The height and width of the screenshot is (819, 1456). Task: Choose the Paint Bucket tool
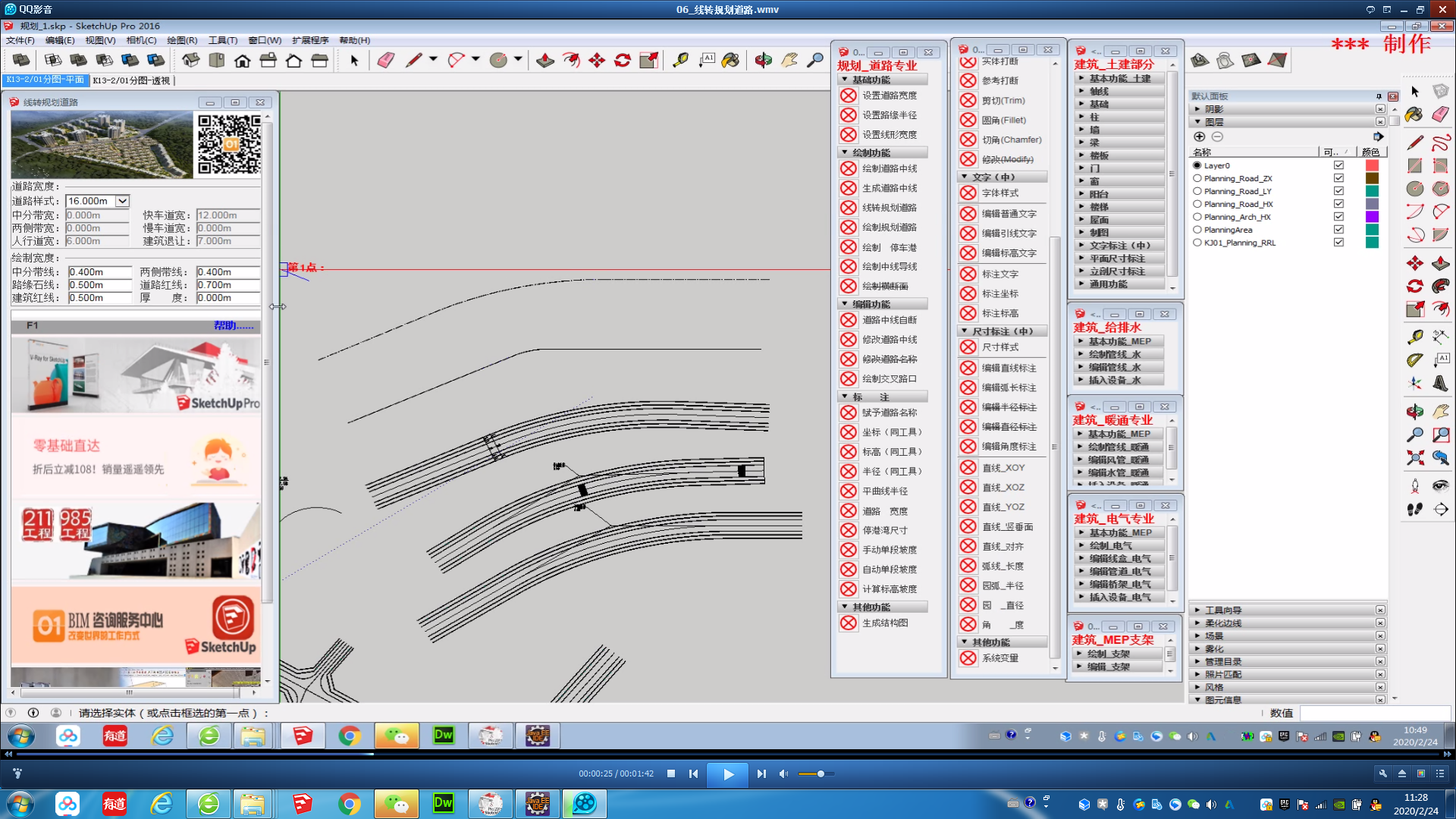tap(730, 61)
